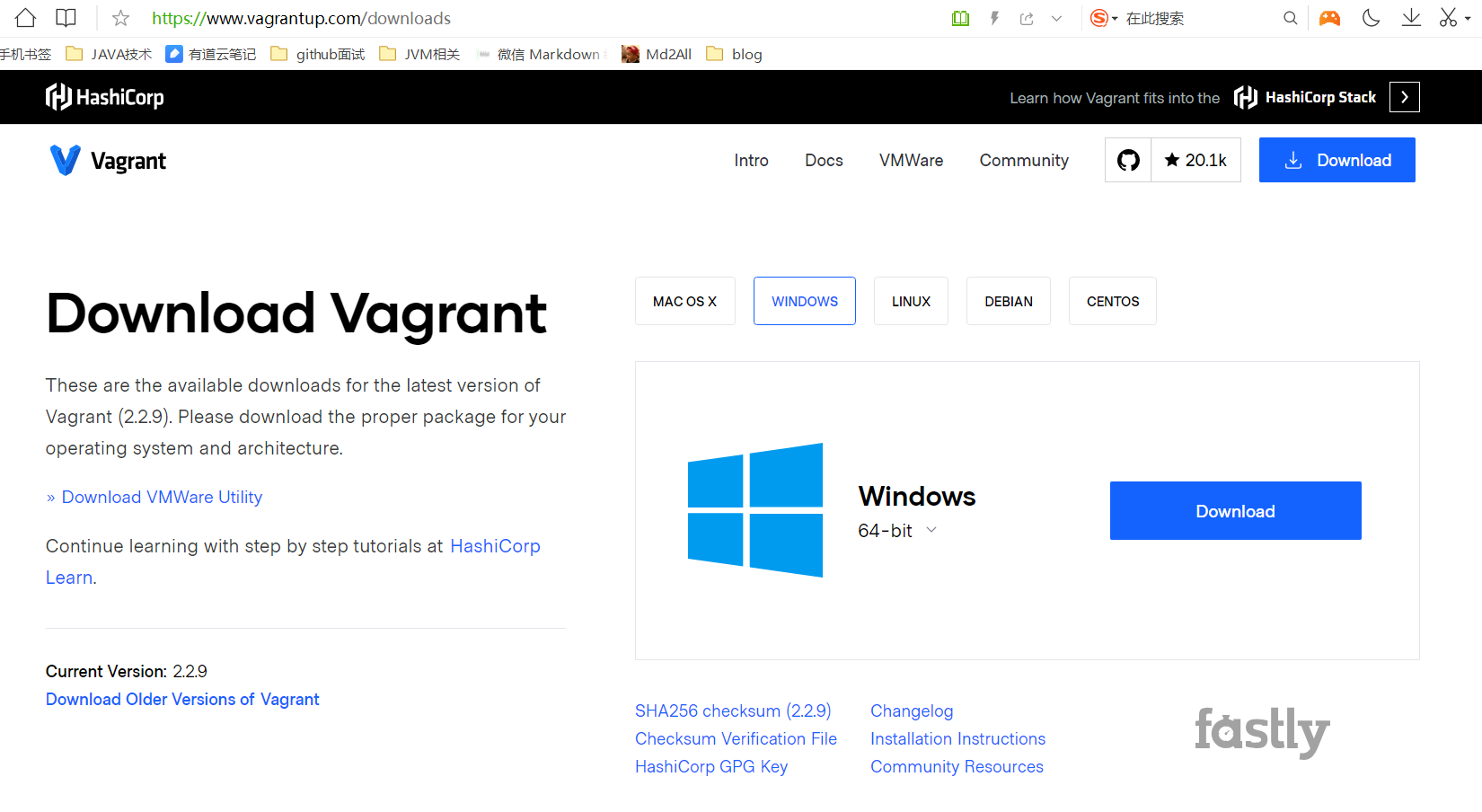Image resolution: width=1482 pixels, height=812 pixels.
Task: Open the Docs navigation menu item
Action: tap(824, 160)
